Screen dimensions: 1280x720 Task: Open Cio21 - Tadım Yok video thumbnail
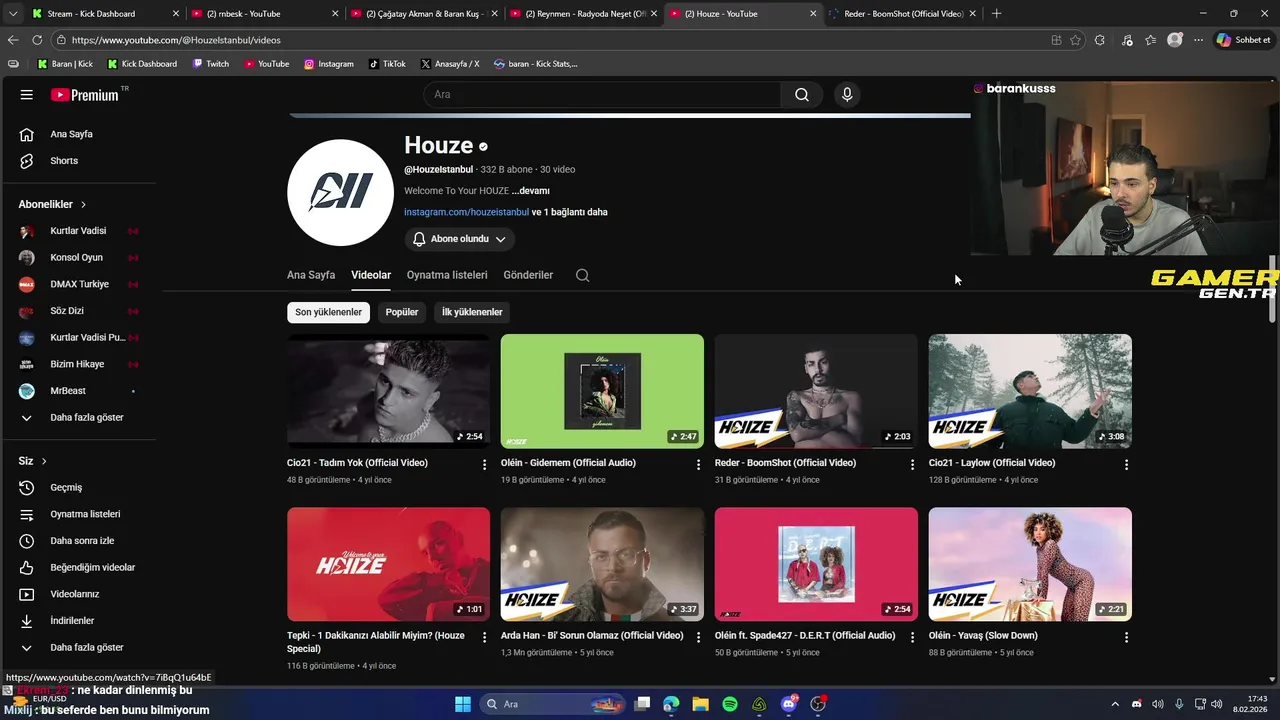[388, 391]
